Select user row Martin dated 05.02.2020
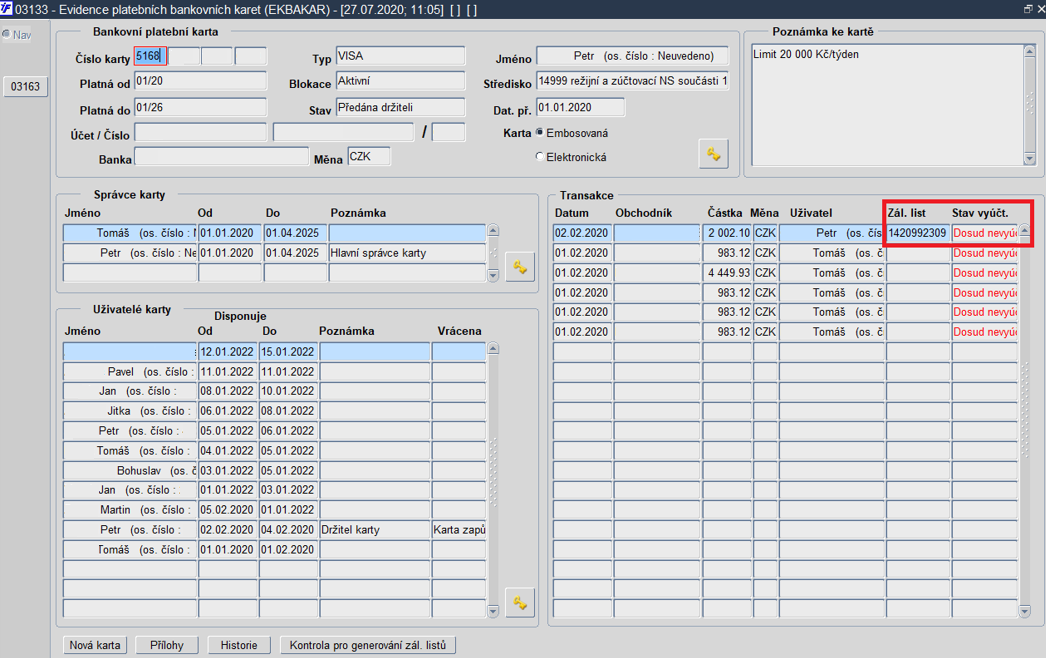Viewport: 1046px width, 658px height. (x=274, y=510)
